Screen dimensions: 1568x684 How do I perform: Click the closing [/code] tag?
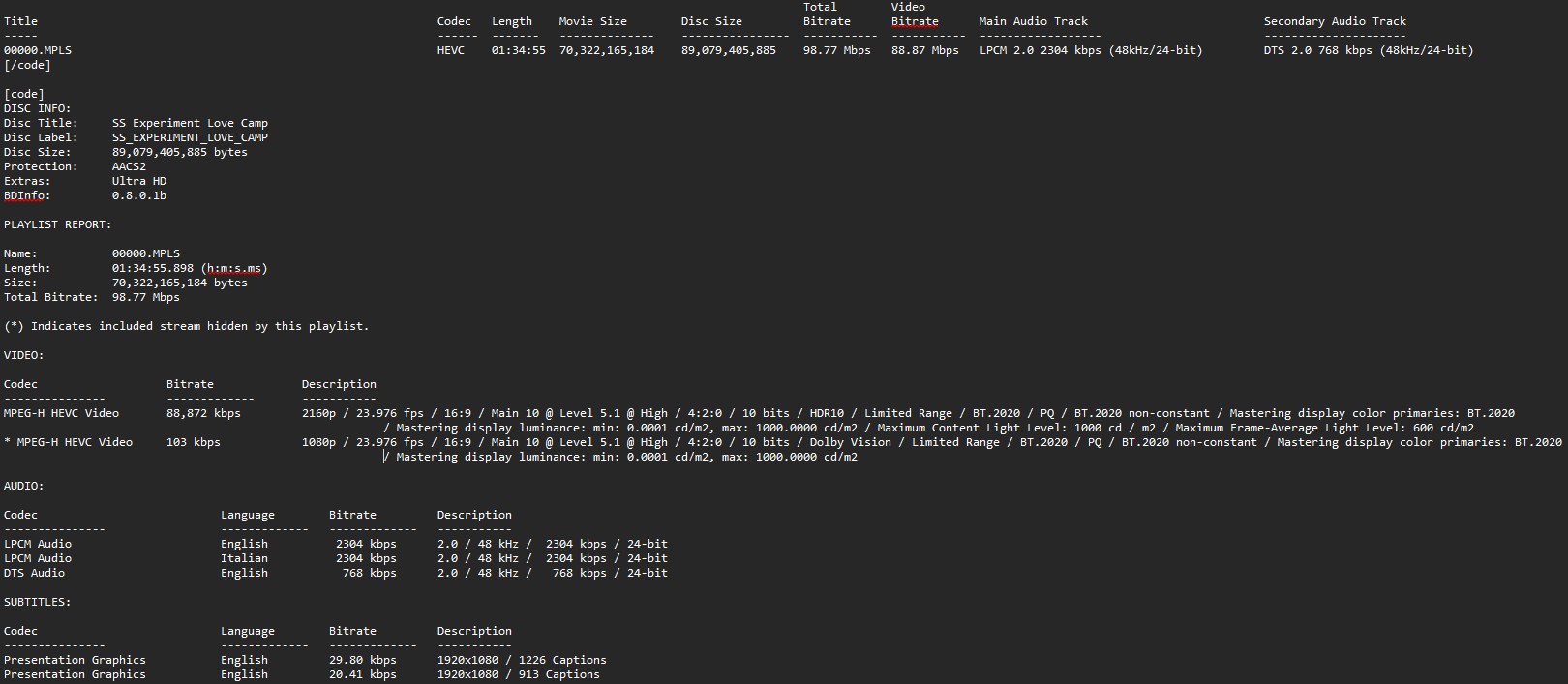tap(27, 65)
